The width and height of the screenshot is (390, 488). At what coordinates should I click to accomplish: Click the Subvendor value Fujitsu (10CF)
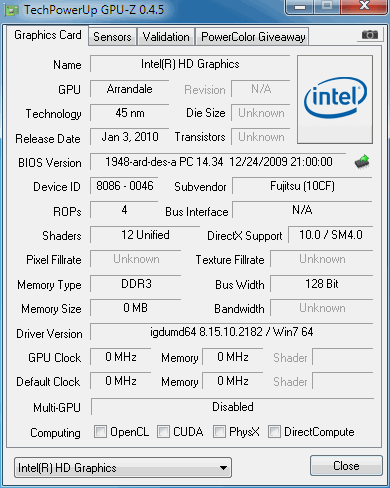(x=302, y=186)
